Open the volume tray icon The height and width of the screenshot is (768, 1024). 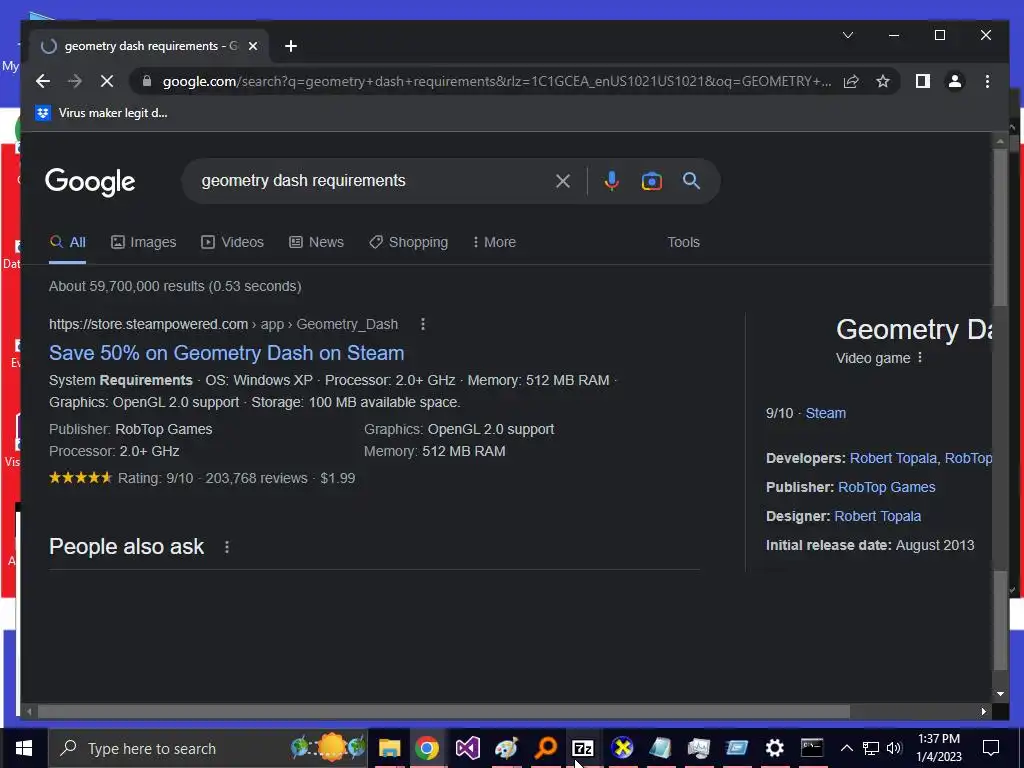894,748
